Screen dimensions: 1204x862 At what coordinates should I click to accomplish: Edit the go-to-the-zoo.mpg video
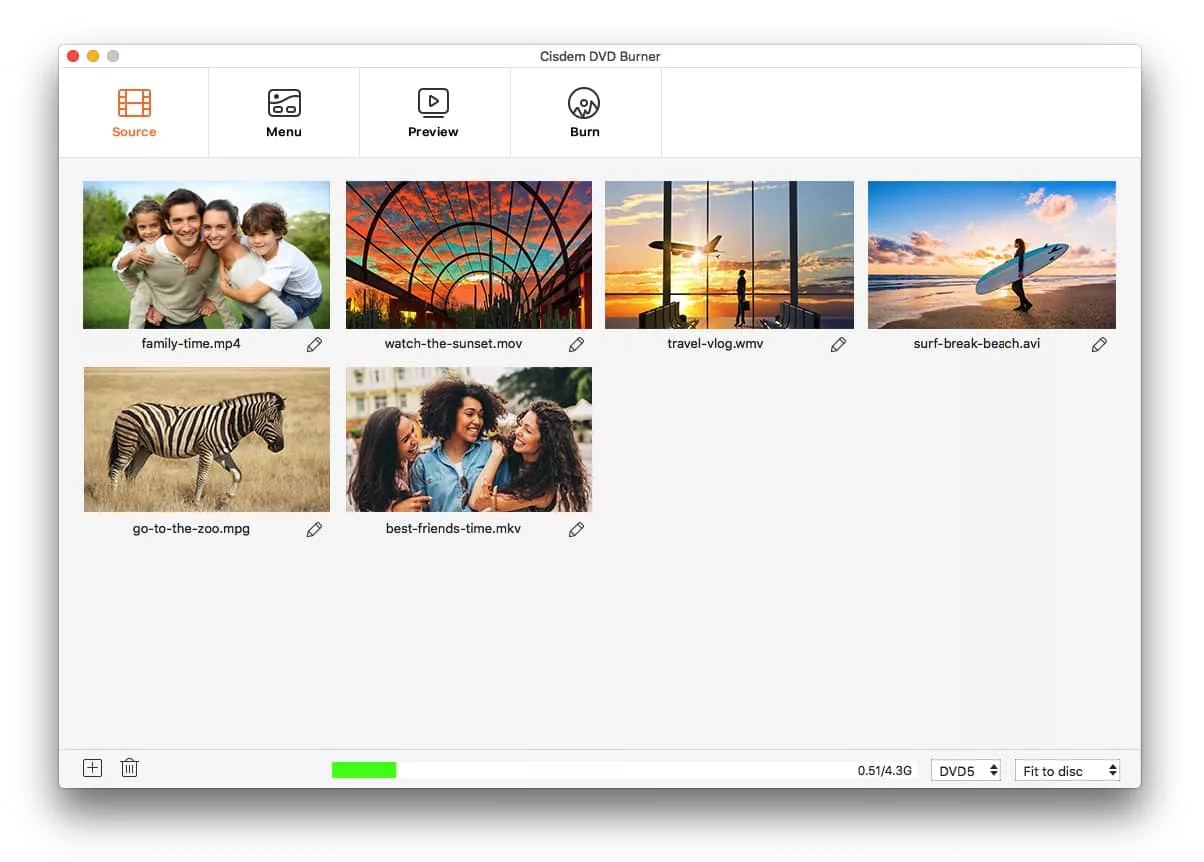click(314, 529)
